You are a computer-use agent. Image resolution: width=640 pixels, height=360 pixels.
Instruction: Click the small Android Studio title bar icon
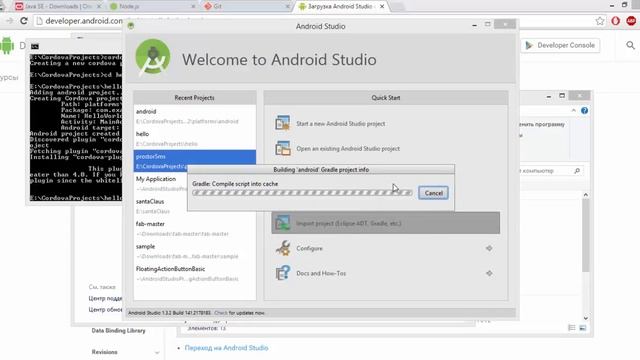[x=131, y=26]
